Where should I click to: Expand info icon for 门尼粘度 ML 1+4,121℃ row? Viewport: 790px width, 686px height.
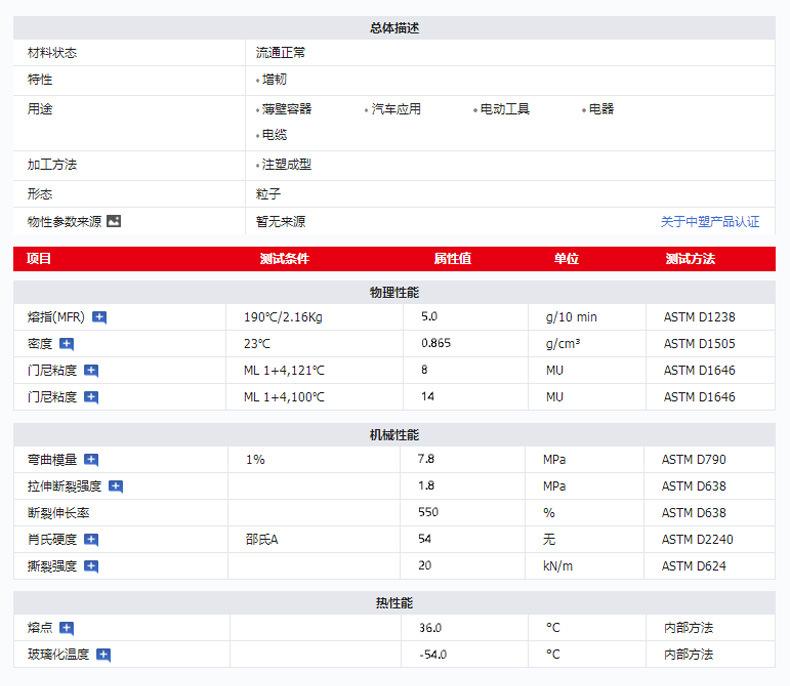(x=91, y=371)
